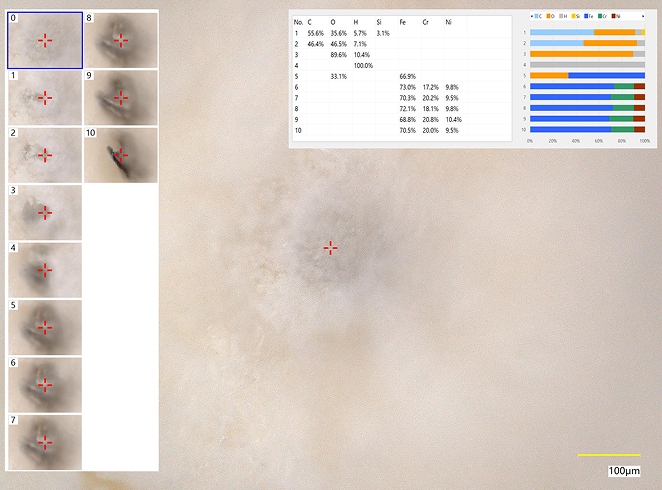The width and height of the screenshot is (662, 490).
Task: Choose thumbnail 7 from the left strip
Action: (45, 441)
